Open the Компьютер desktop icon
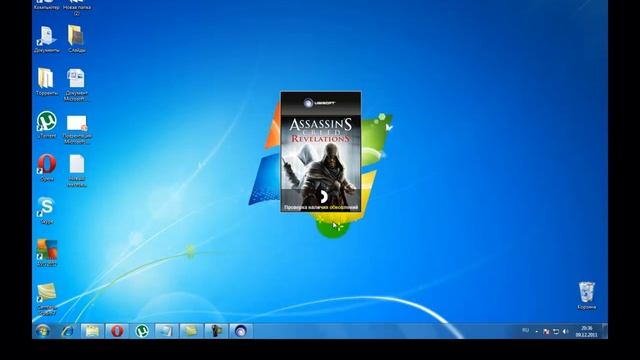Viewport: 640px width, 360px height. pos(47,5)
